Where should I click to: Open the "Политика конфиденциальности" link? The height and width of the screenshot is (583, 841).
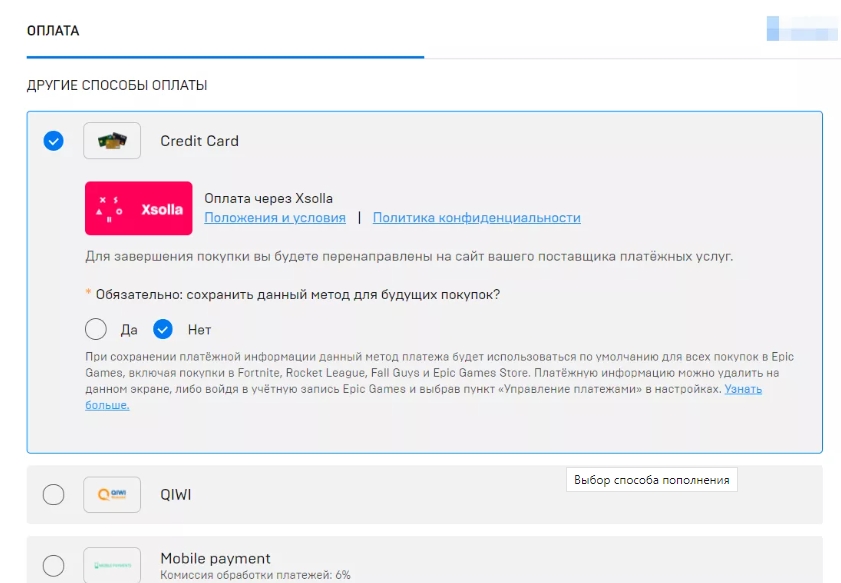click(x=476, y=218)
